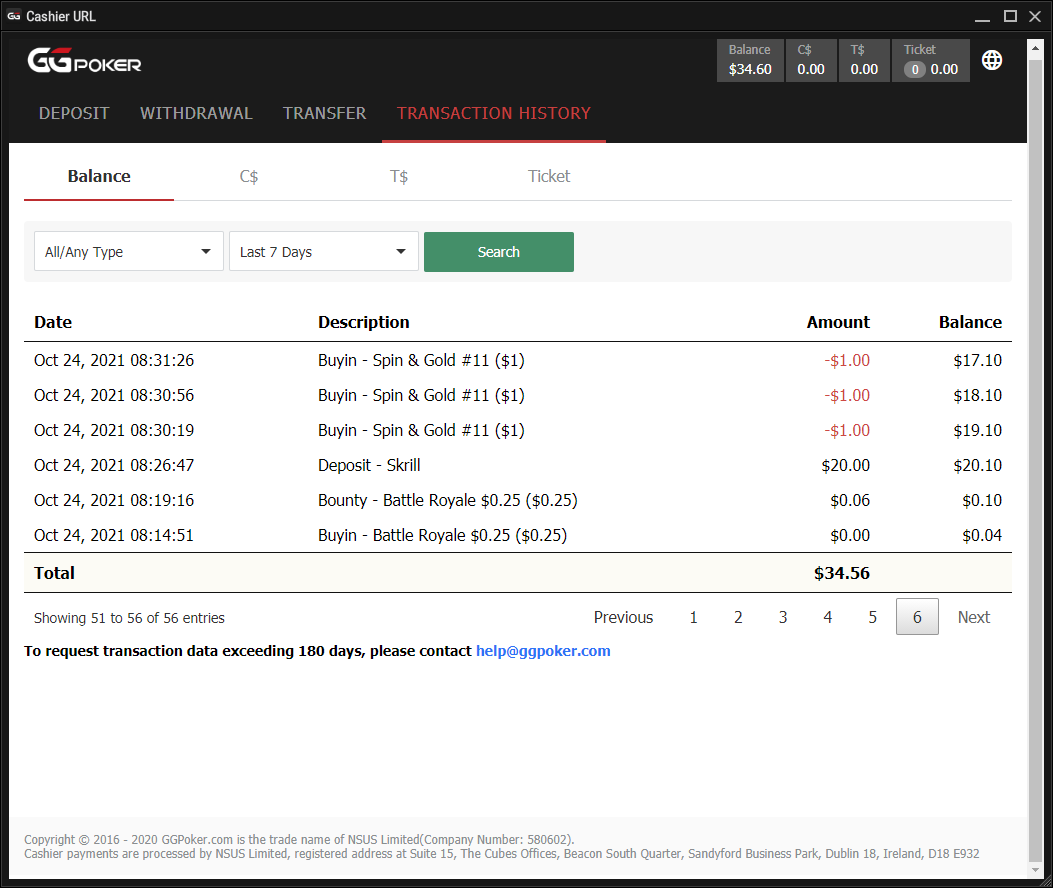Image resolution: width=1053 pixels, height=888 pixels.
Task: Select the C$ sub-tab
Action: point(249,176)
